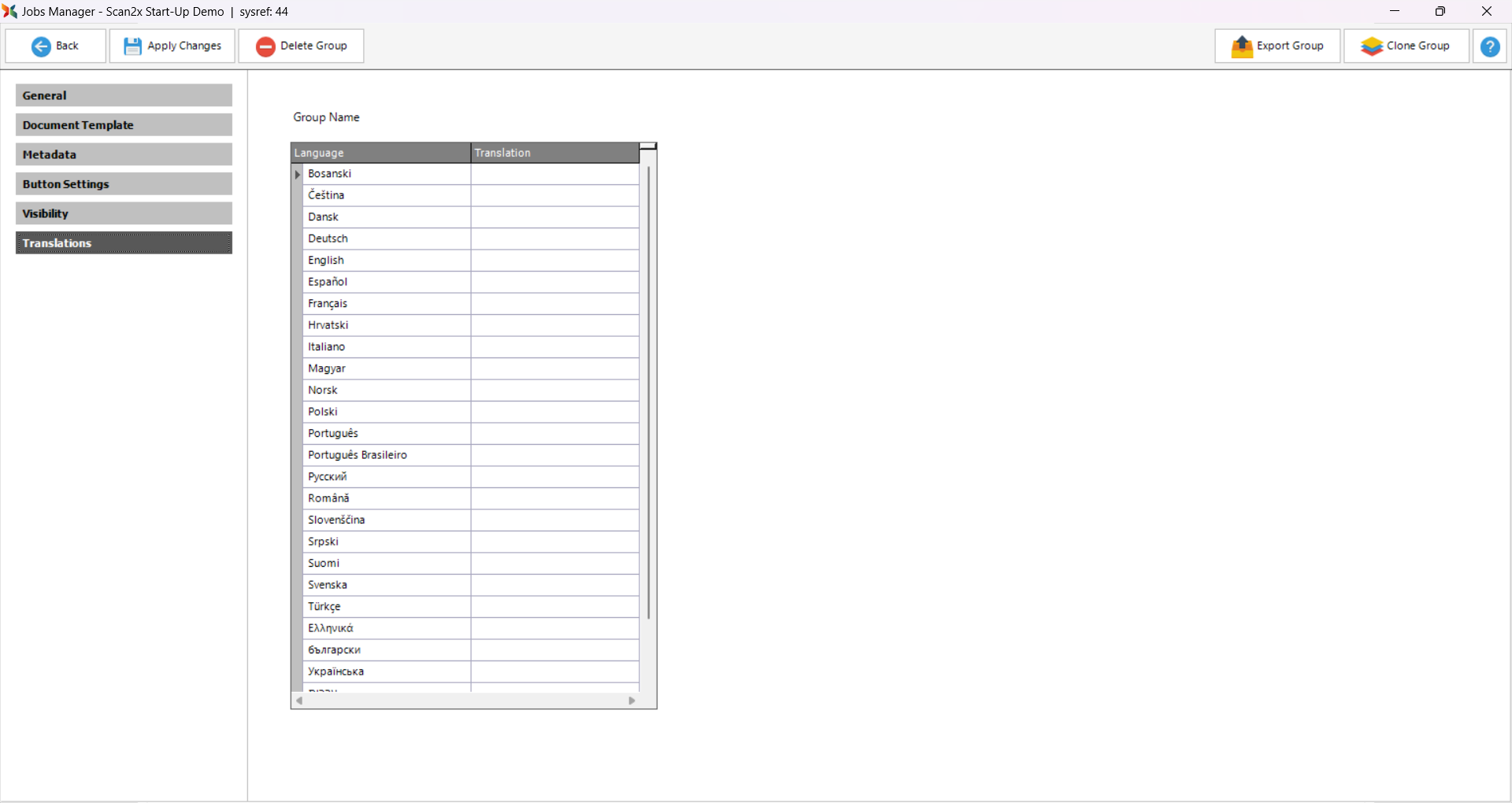Click the Language column header
This screenshot has height=803, width=1512.
tap(380, 153)
